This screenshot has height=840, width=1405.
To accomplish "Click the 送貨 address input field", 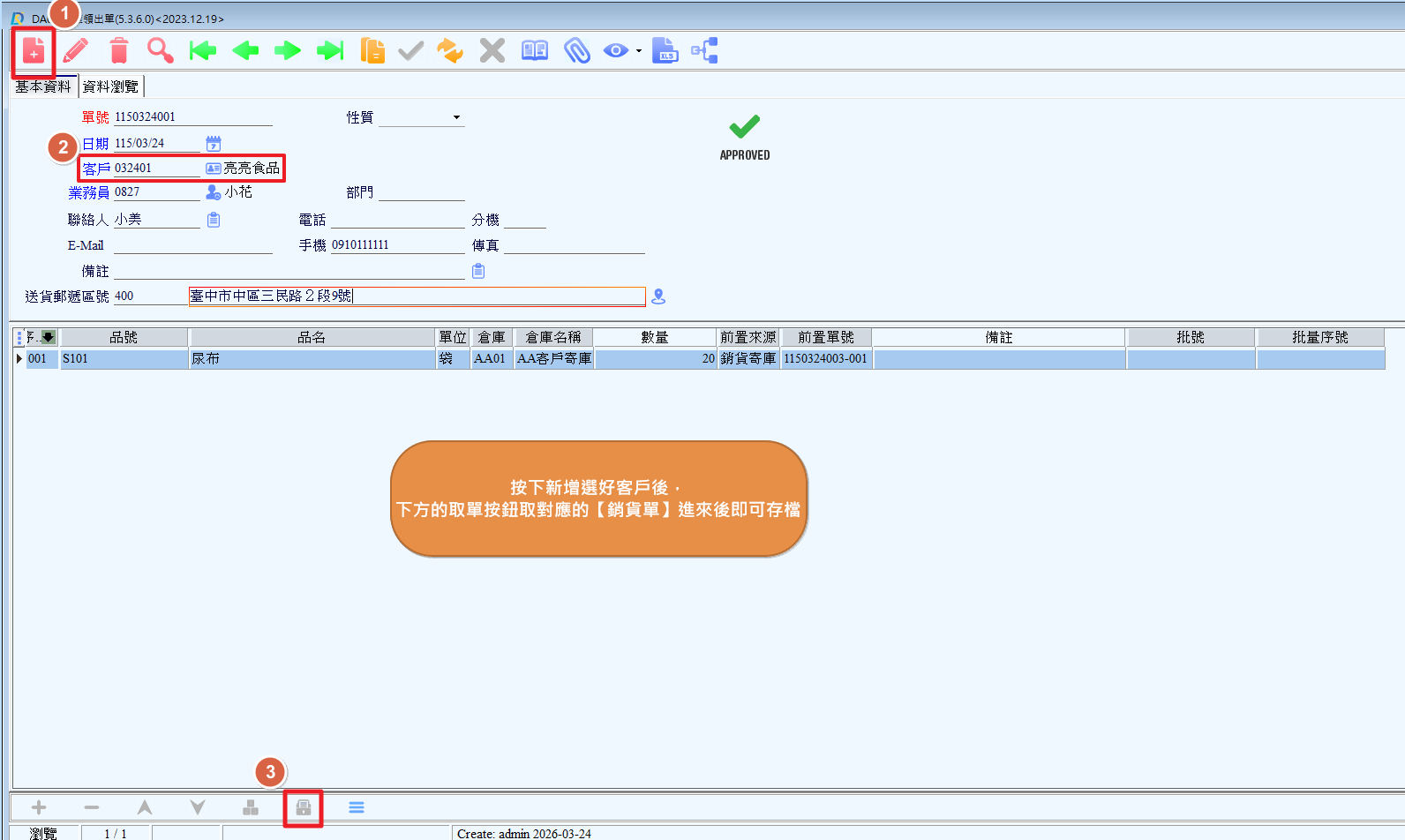I will (x=415, y=296).
